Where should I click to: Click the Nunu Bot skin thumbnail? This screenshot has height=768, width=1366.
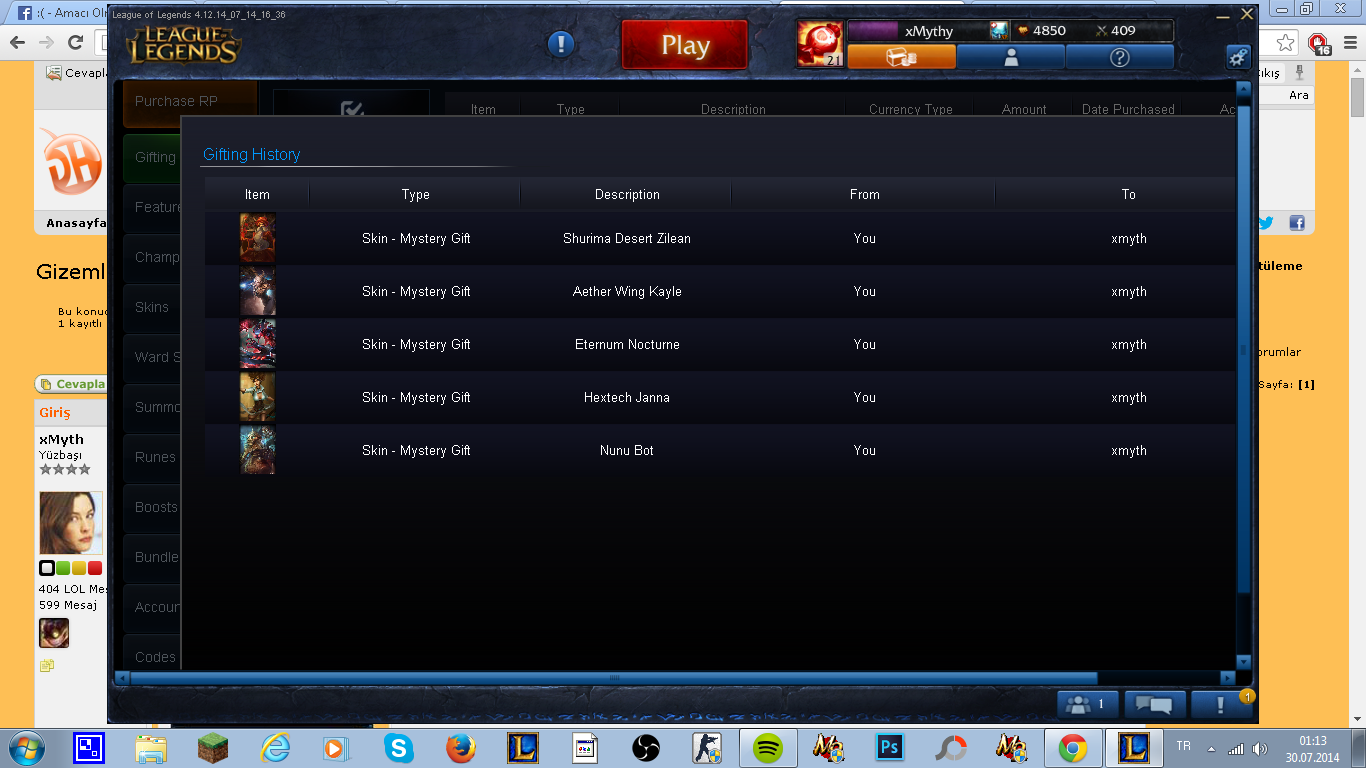(x=257, y=450)
